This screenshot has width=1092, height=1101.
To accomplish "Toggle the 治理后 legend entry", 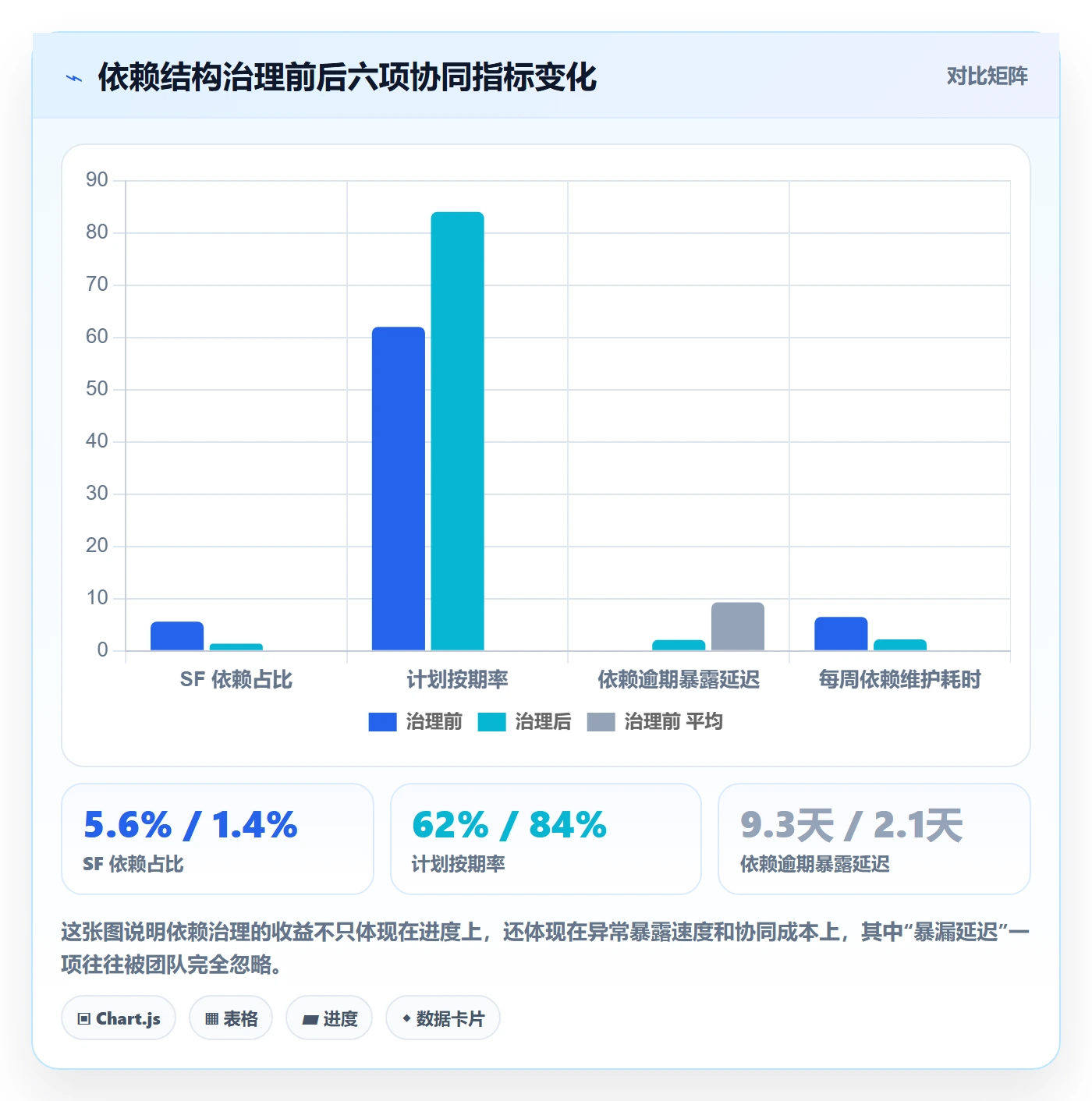I will [x=524, y=722].
